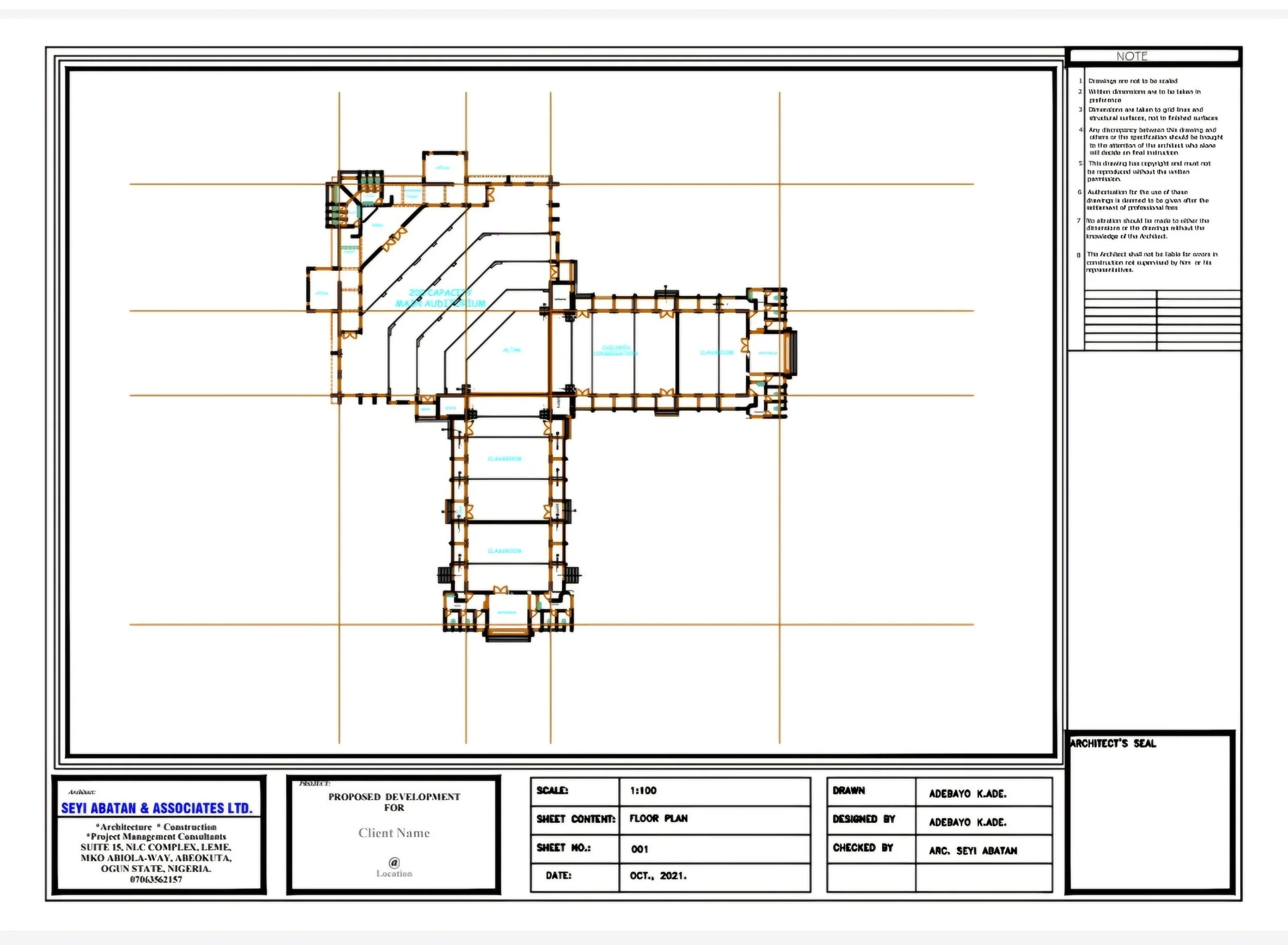The height and width of the screenshot is (945, 1288).
Task: Click the OCT., 2021 date value
Action: [658, 876]
